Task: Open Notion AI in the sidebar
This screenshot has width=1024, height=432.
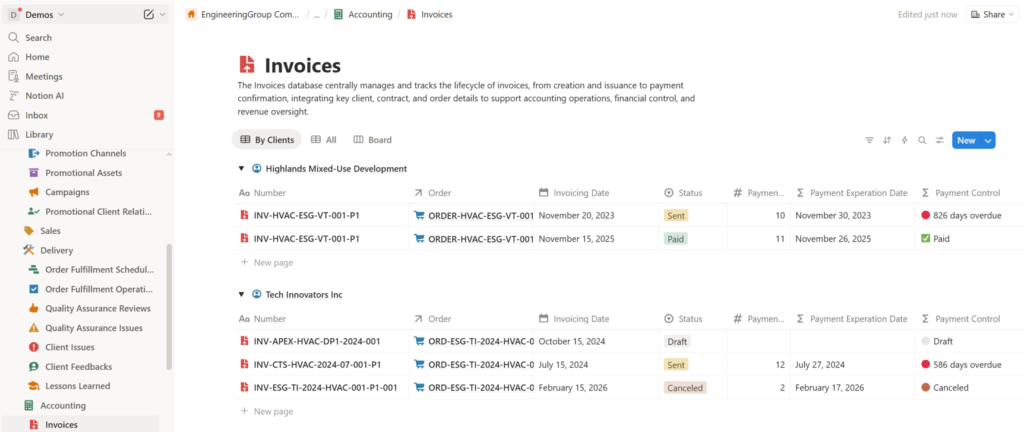Action: [x=45, y=96]
